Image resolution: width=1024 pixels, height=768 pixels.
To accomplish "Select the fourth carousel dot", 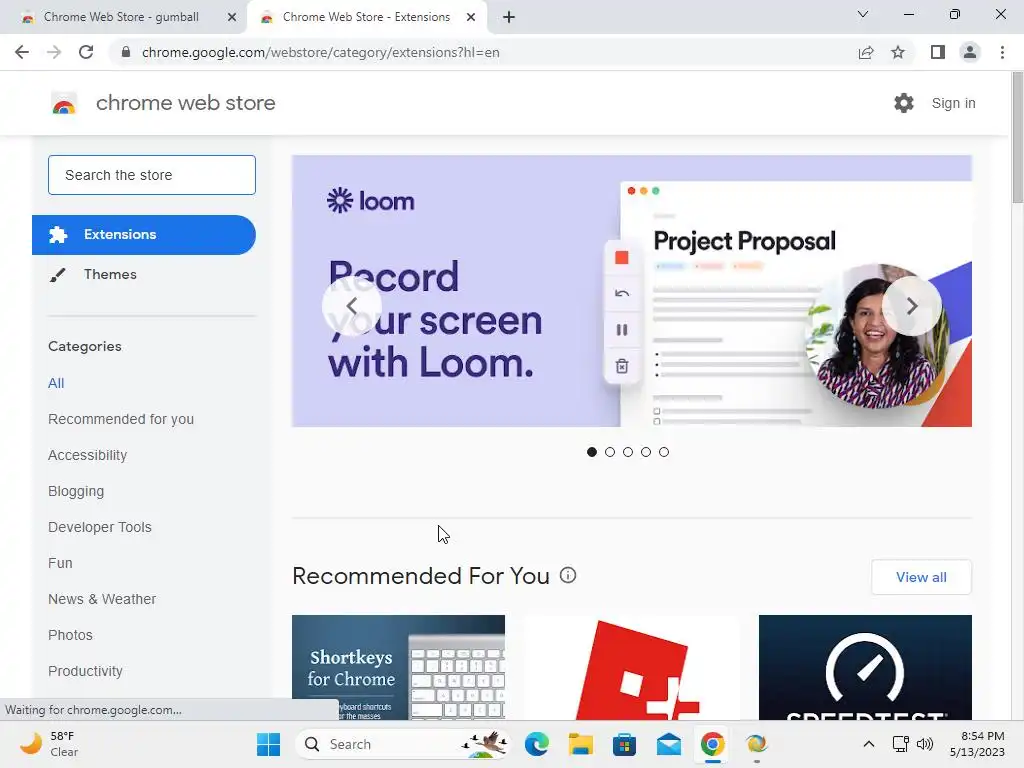I will 646,452.
